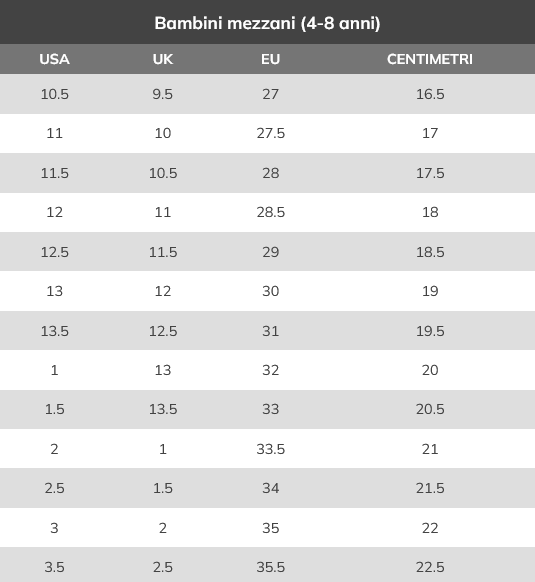Select the EU column header
Screen dimensions: 535x582
click(270, 59)
